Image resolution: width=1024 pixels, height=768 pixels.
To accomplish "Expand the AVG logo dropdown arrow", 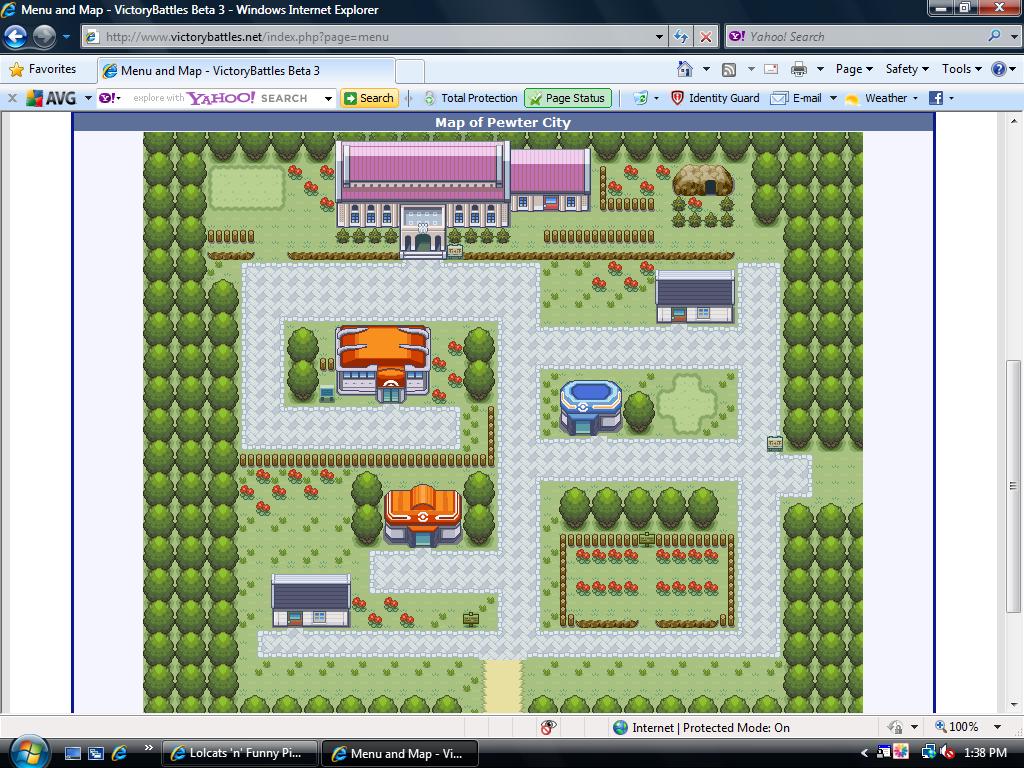I will point(88,98).
